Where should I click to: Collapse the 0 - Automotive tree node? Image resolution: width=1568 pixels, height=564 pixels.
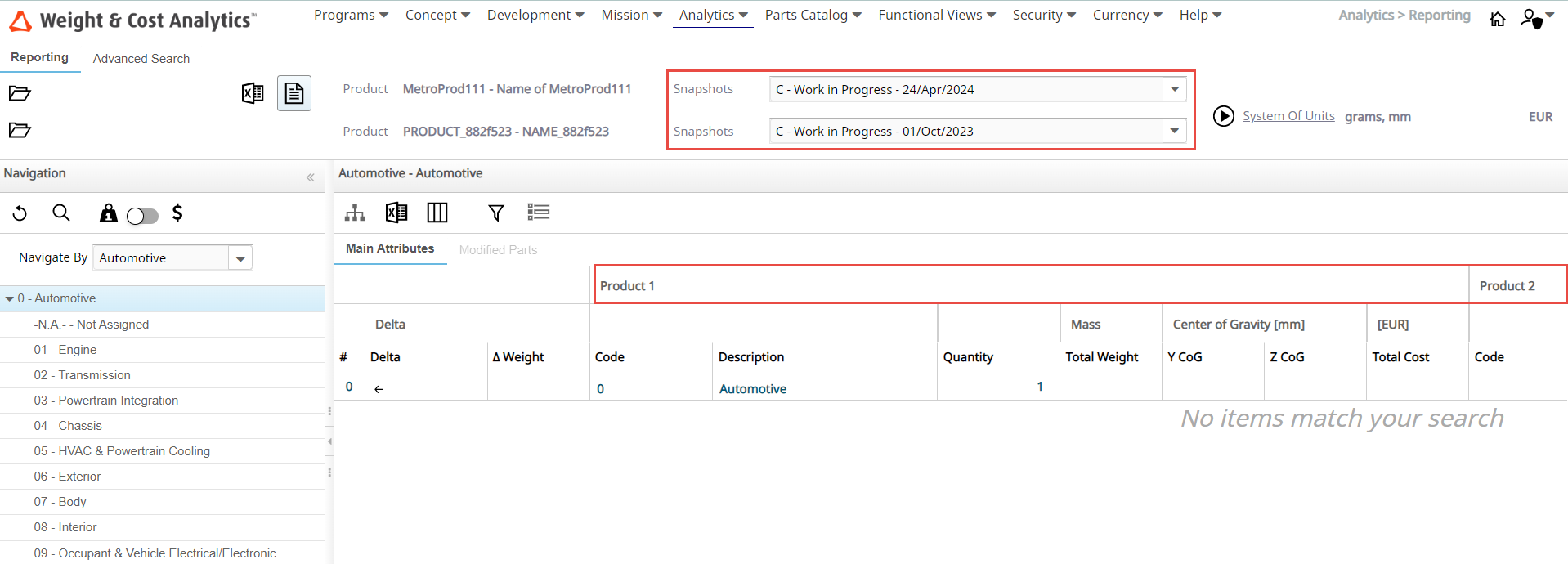tap(10, 299)
